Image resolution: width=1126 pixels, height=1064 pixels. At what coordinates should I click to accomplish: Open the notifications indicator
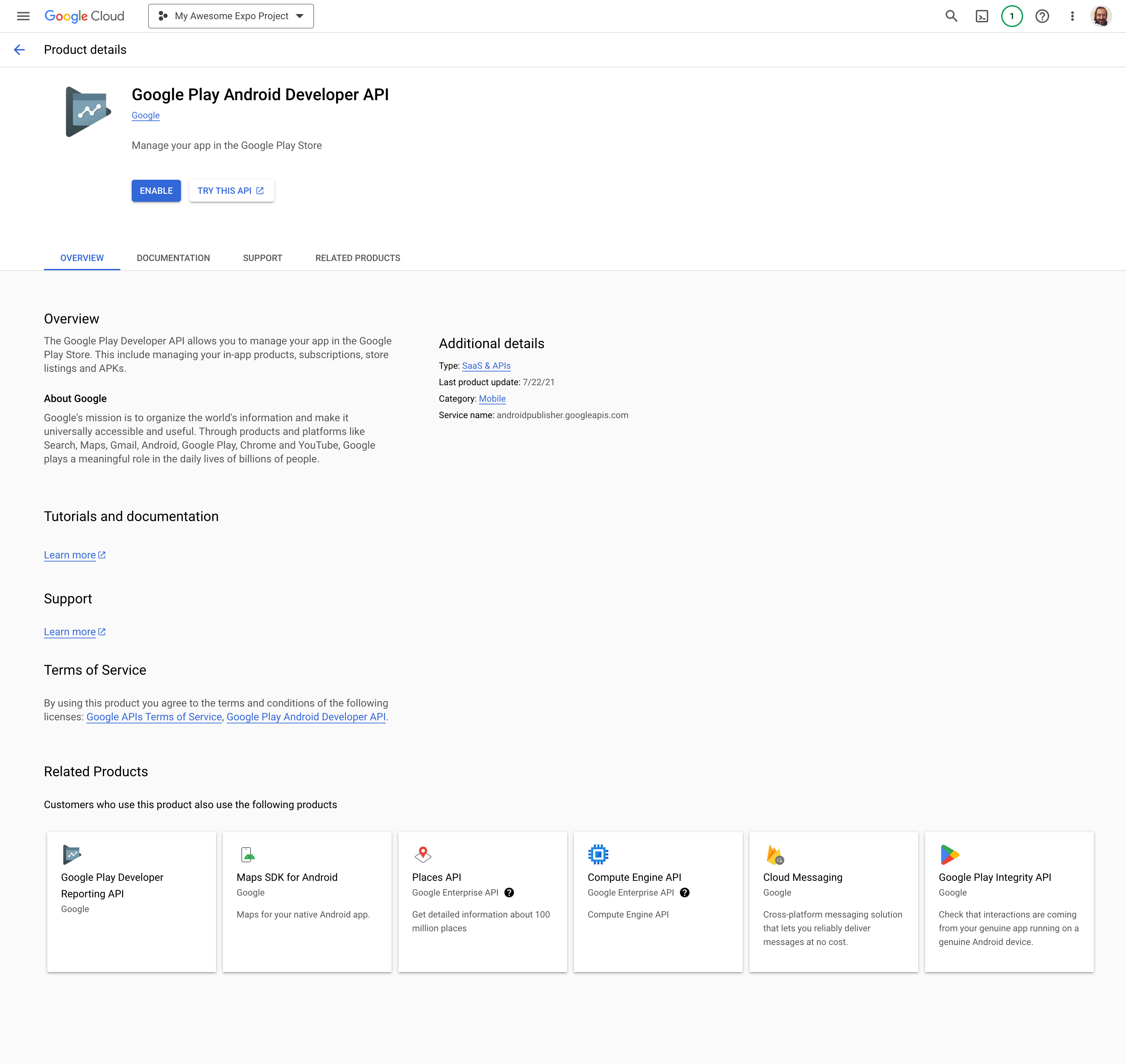pyautogui.click(x=1013, y=16)
